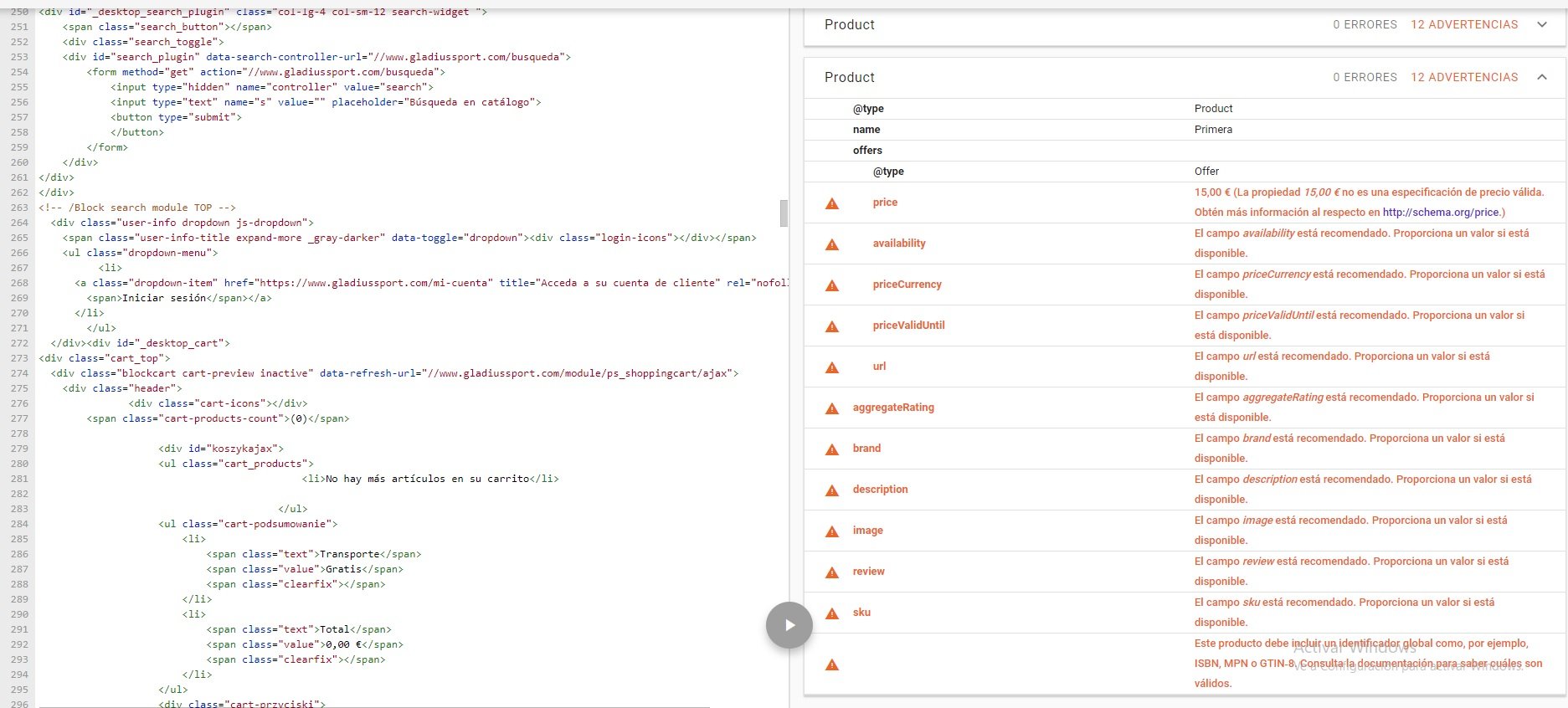Image resolution: width=1568 pixels, height=708 pixels.
Task: Collapse the second expanded Product panel
Action: 1541,77
